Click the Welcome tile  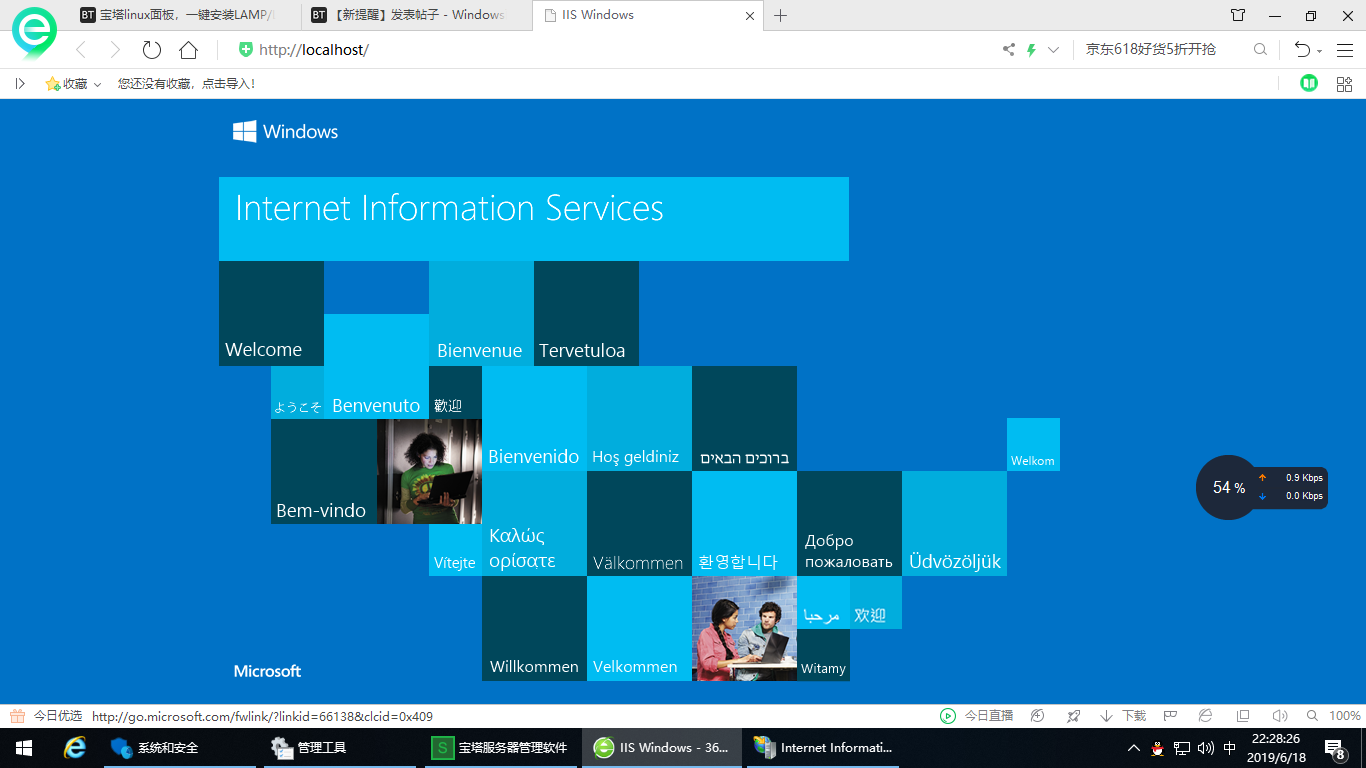271,313
